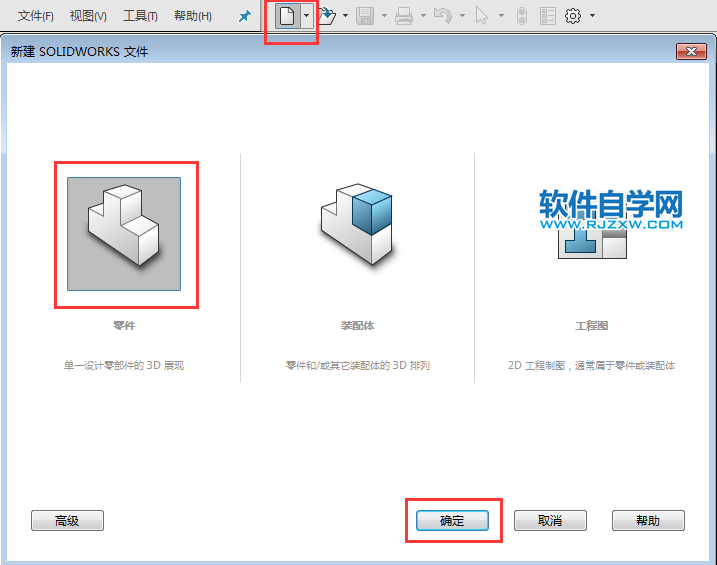Viewport: 717px width, 565px height.
Task: Click the 单一设计零部件的 3D 展现 description
Action: click(x=124, y=365)
